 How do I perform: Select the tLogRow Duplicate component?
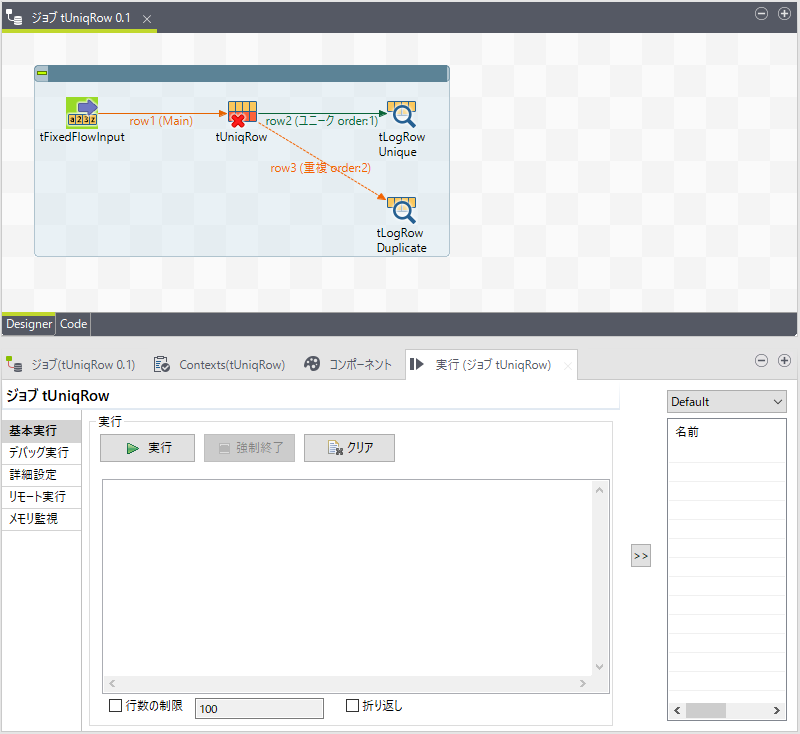coord(401,212)
